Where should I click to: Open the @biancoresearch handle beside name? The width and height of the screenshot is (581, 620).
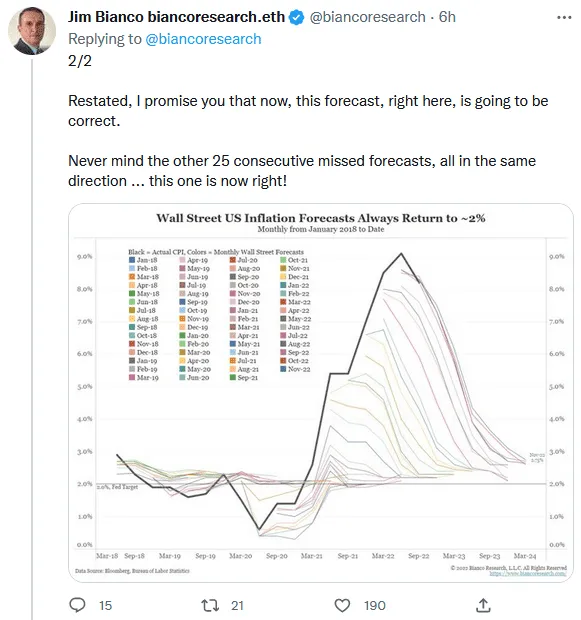(x=367, y=17)
